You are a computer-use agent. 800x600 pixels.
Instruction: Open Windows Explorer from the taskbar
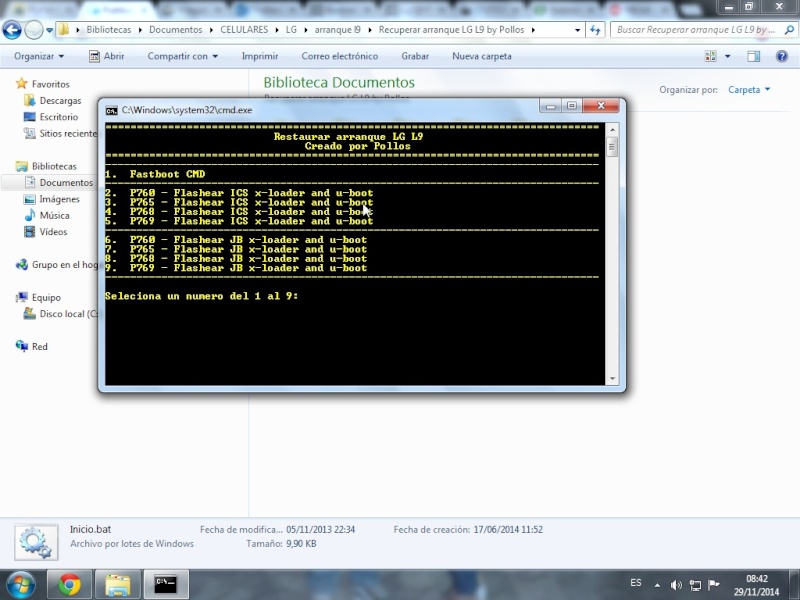pyautogui.click(x=118, y=585)
